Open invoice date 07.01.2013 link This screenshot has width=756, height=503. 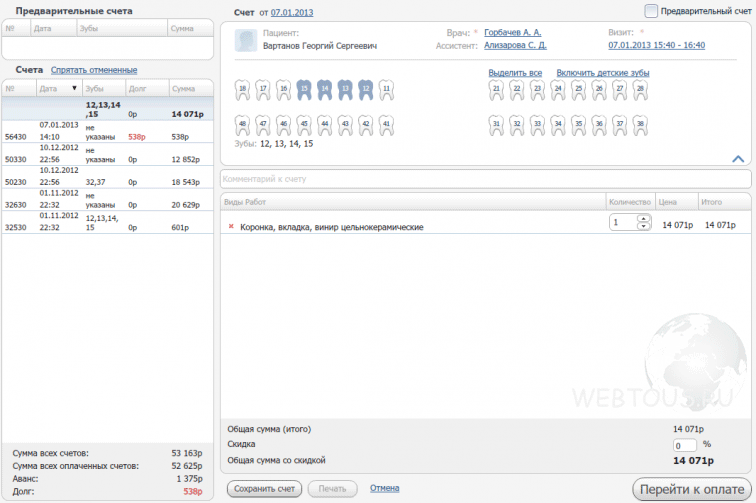(x=292, y=13)
